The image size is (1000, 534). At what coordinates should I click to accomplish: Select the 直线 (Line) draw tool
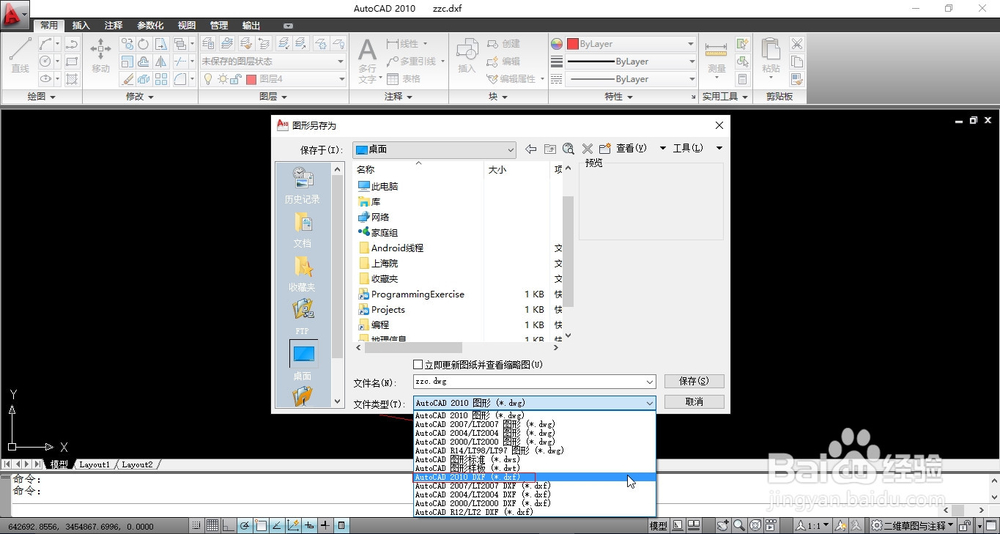20,55
